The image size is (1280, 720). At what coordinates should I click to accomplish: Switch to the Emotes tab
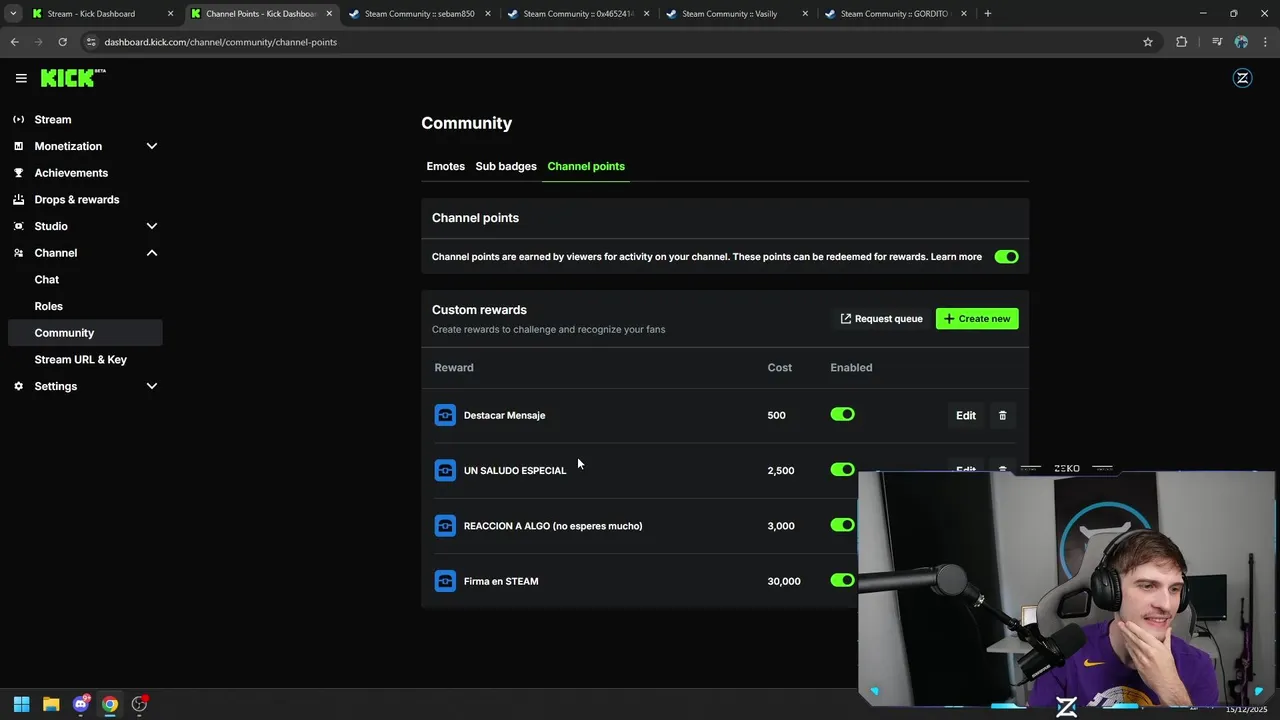tap(445, 166)
